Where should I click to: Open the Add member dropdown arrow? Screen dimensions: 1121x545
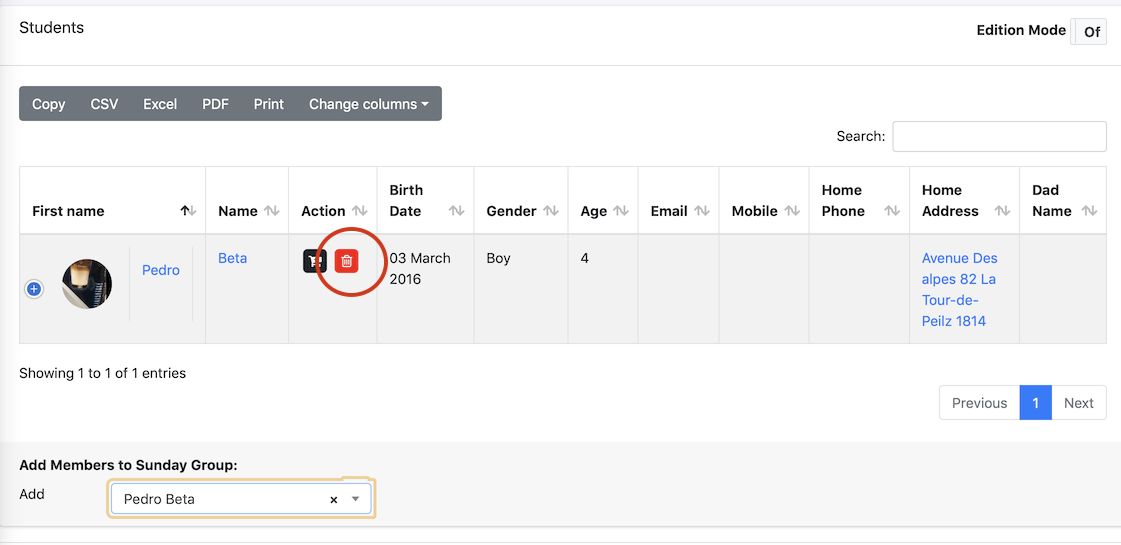[355, 499]
